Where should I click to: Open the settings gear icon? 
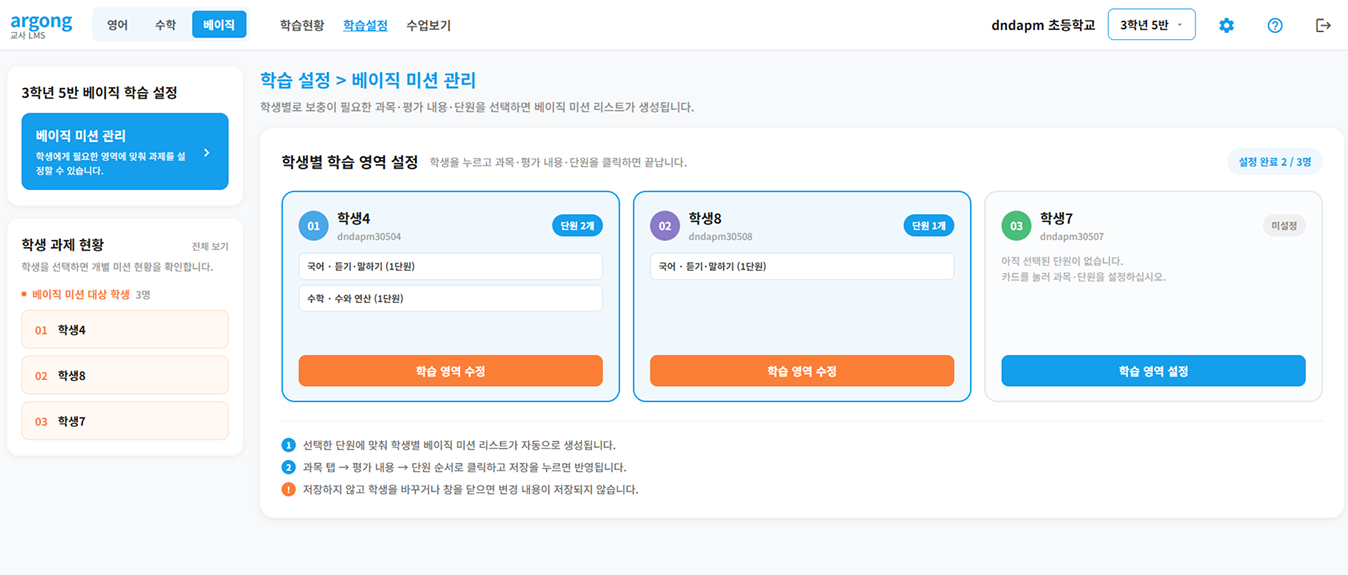coord(1226,25)
